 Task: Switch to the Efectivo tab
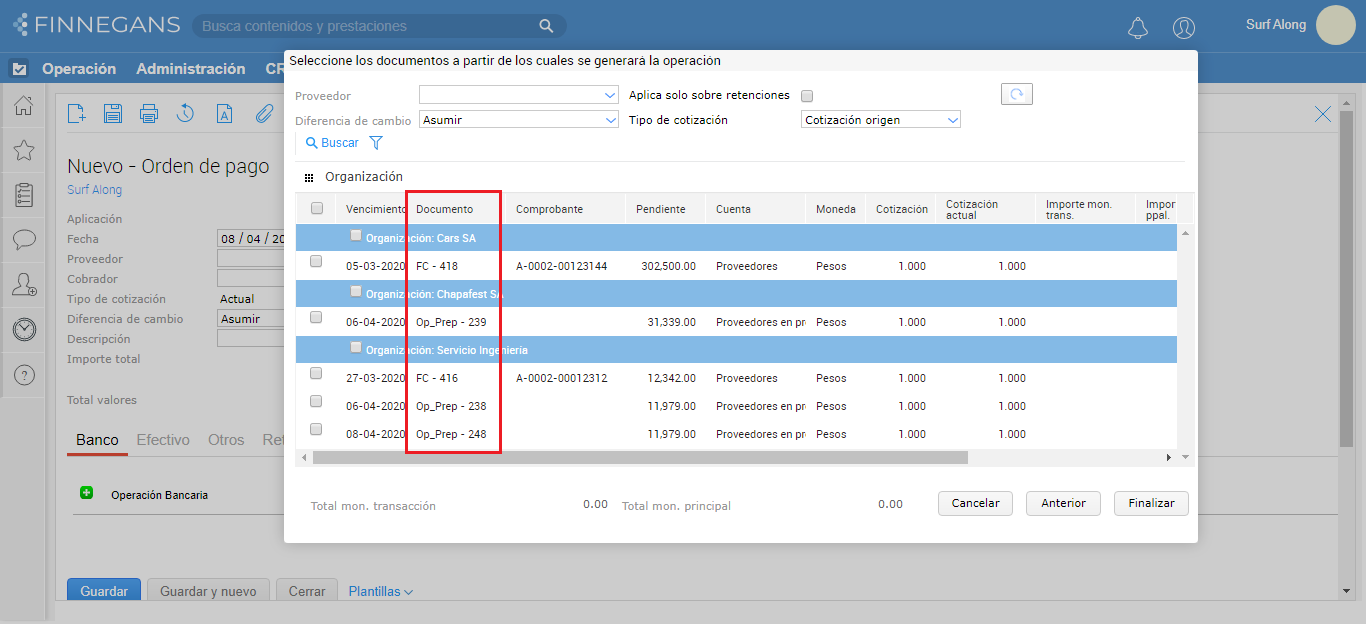pos(163,440)
